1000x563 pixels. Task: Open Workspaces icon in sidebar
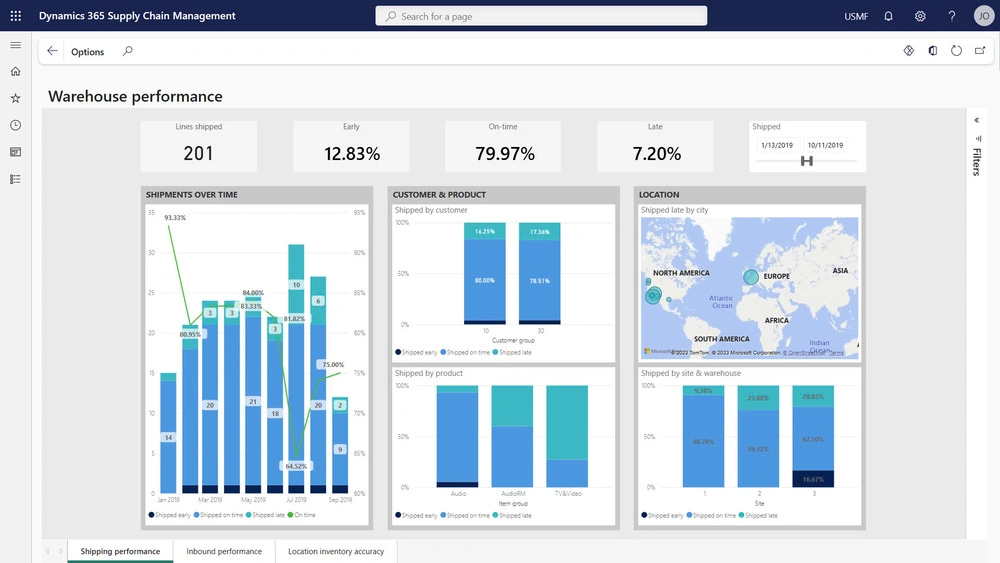(15, 152)
